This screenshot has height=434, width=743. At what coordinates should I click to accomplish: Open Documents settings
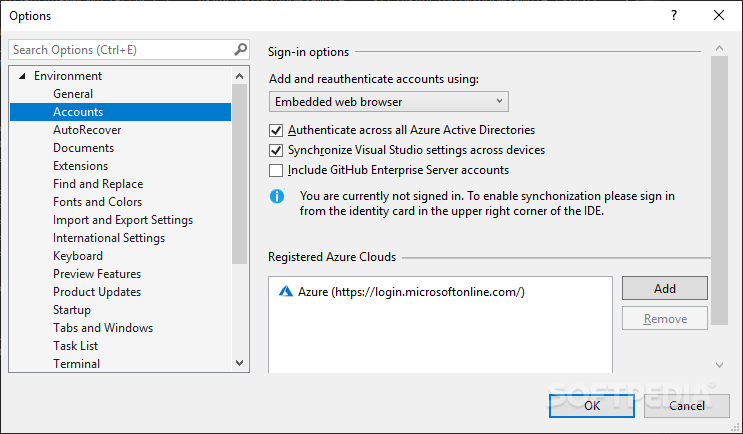[83, 148]
